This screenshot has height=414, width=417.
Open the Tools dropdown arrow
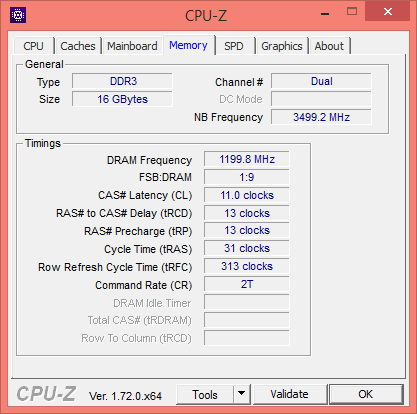[242, 394]
